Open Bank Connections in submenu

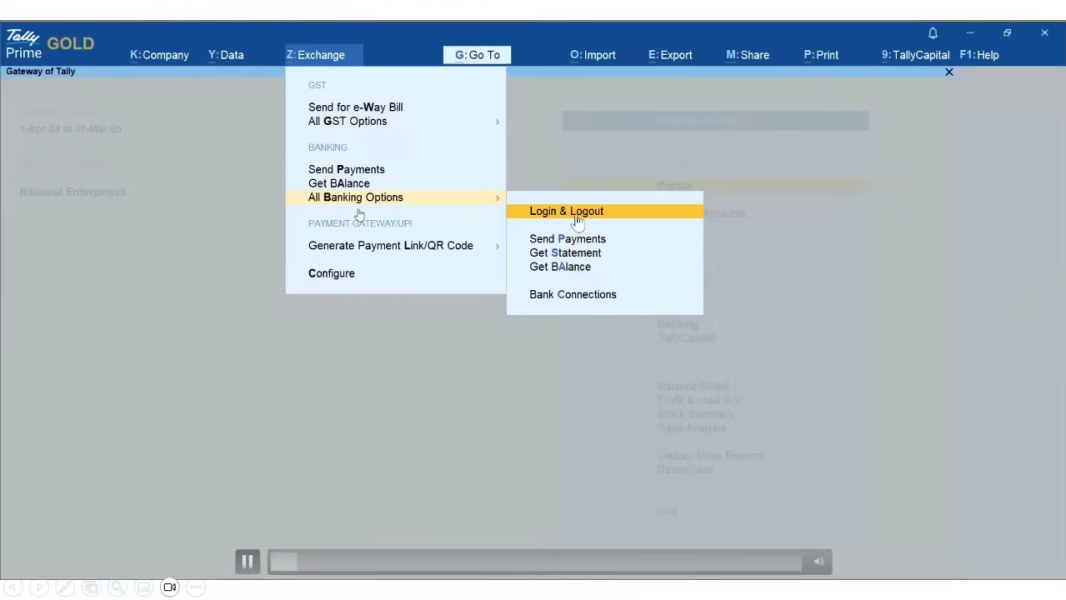(x=573, y=294)
